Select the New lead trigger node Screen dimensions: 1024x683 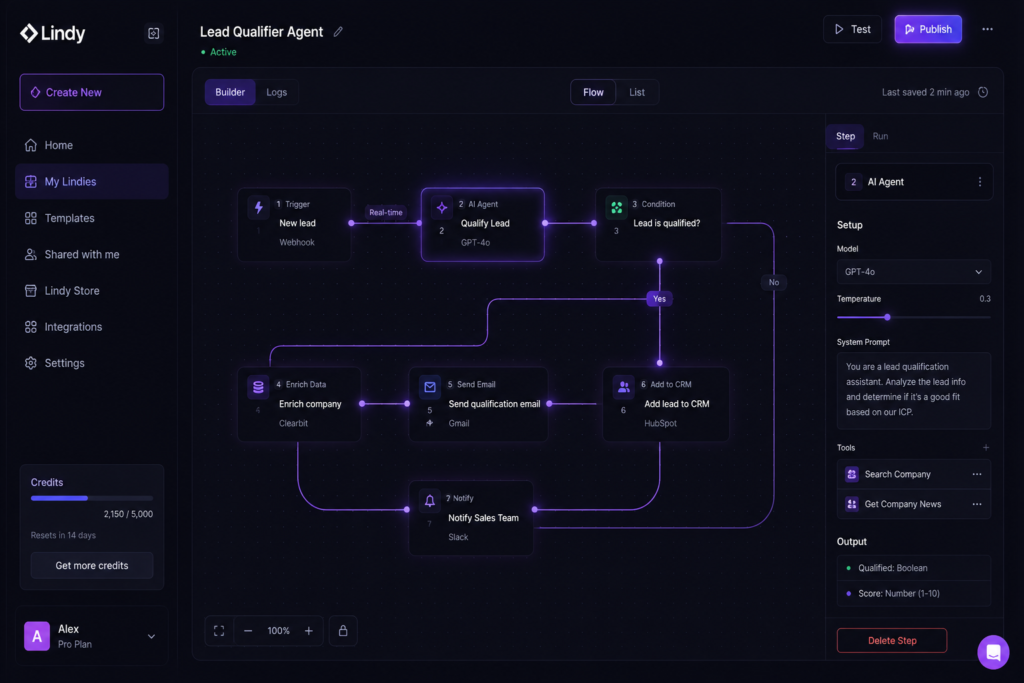(x=295, y=224)
